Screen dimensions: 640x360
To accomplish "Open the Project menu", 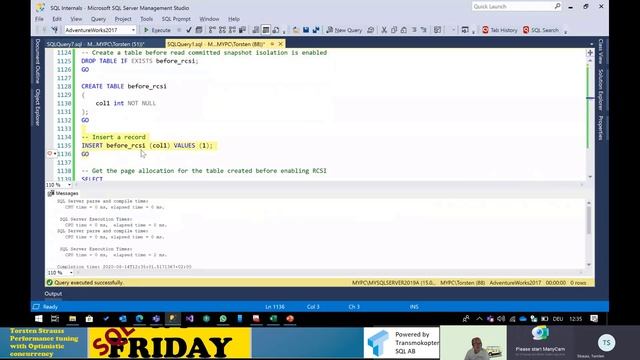I will pos(123,19).
